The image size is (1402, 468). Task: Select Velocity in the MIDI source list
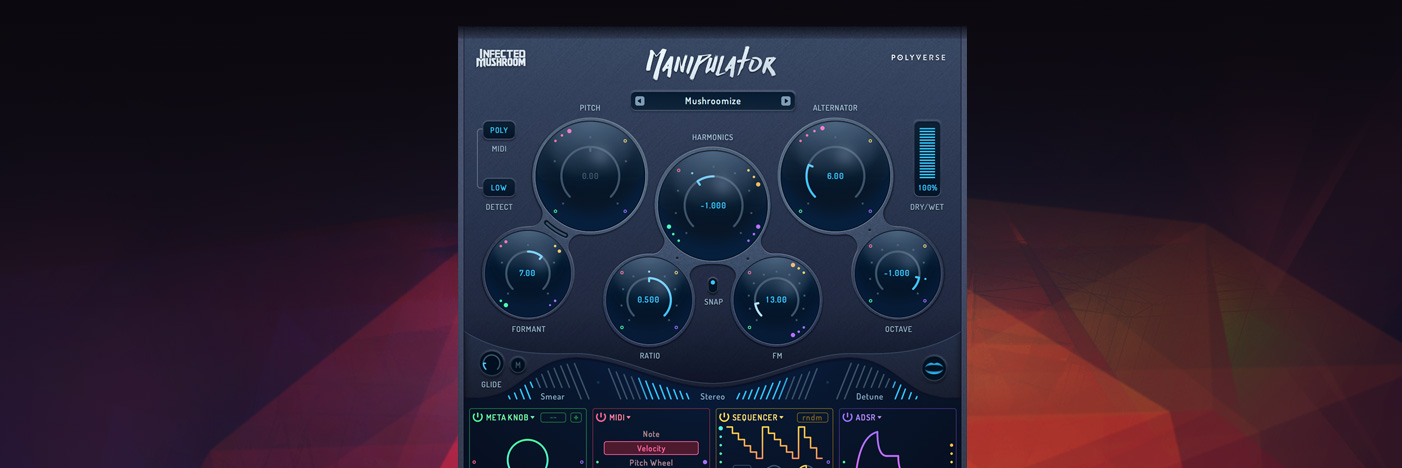[x=651, y=449]
